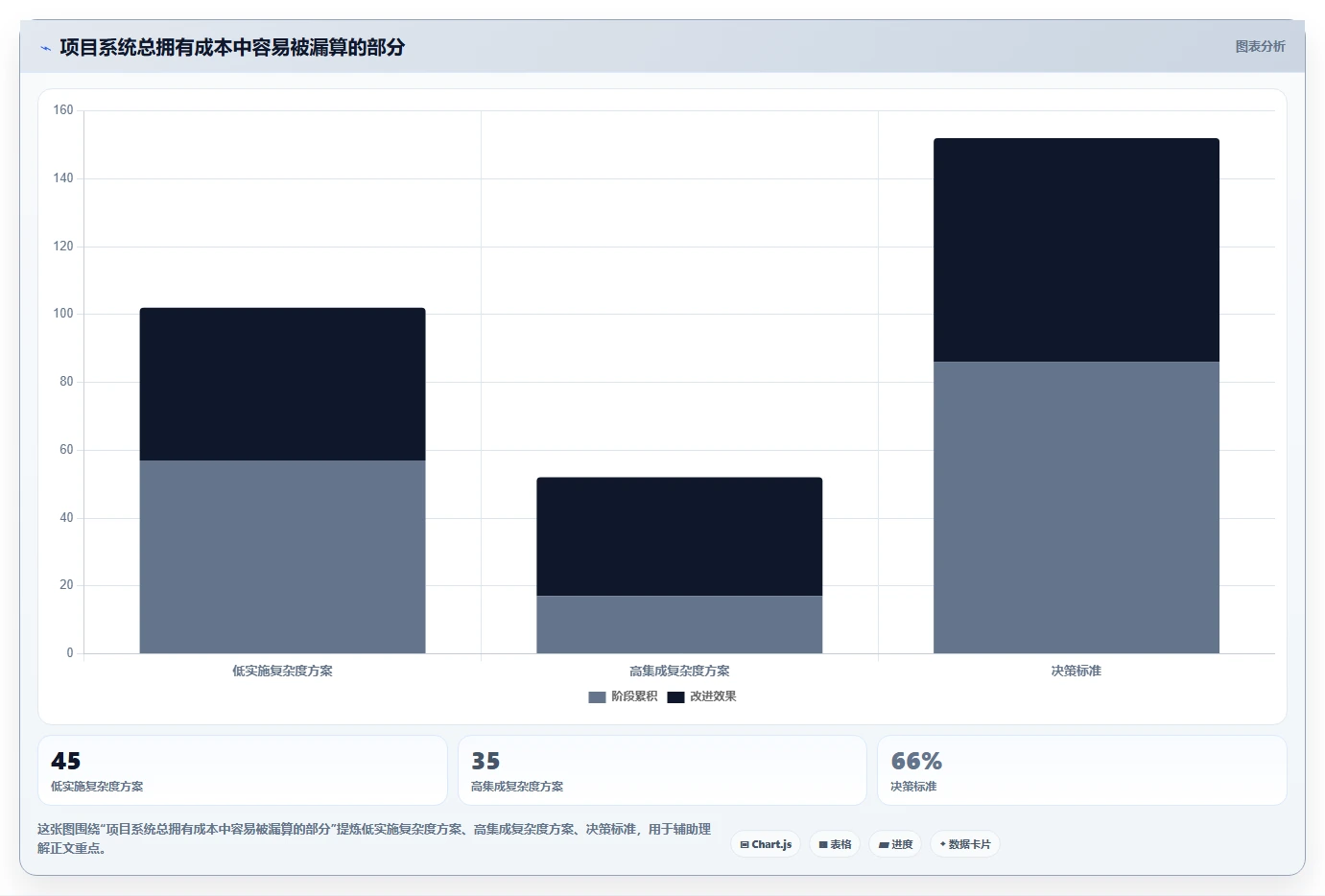1325x896 pixels.
Task: Click the dark bar segment for 决策标准
Action: click(x=1077, y=249)
